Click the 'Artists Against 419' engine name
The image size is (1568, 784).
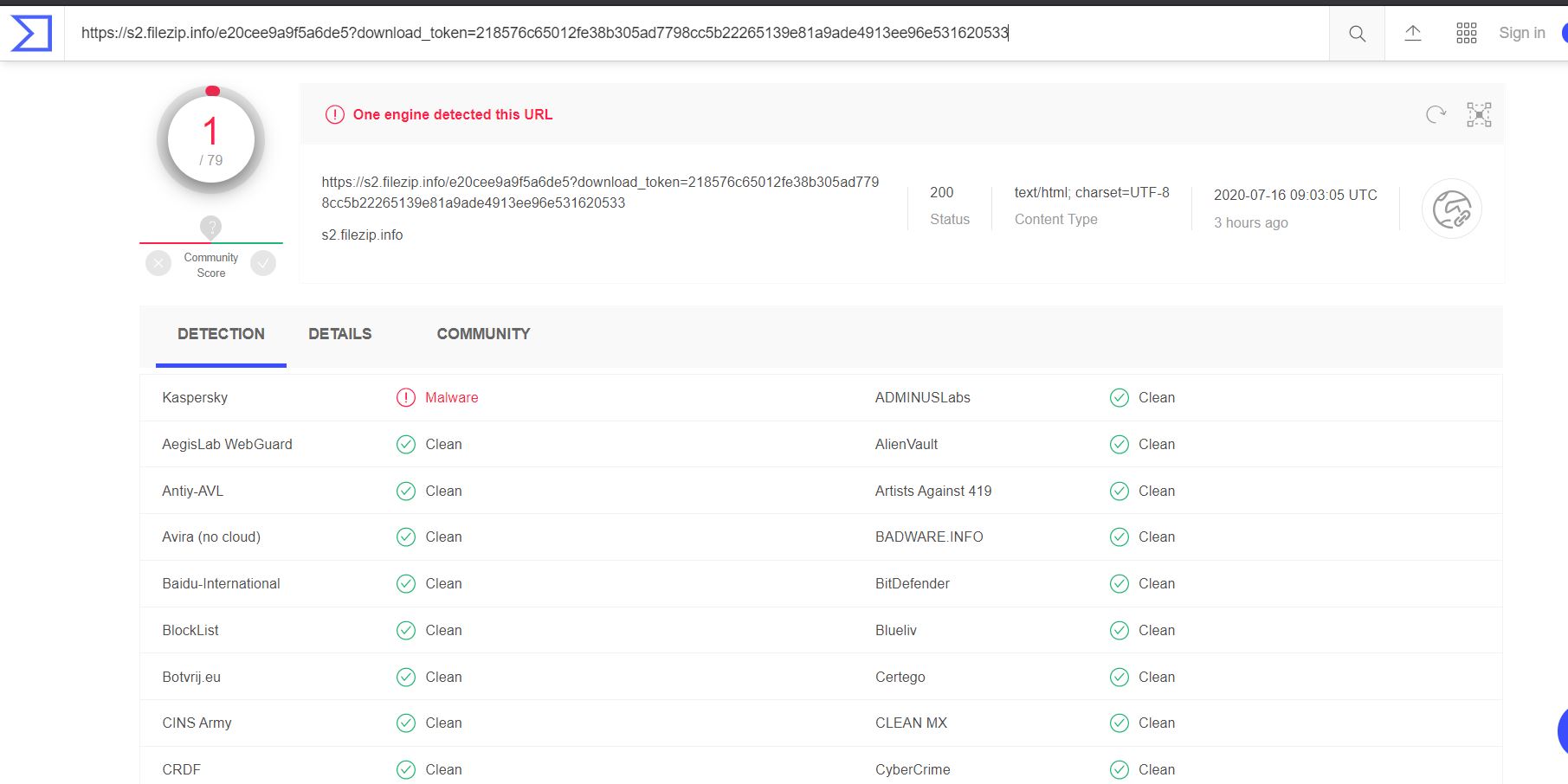933,491
